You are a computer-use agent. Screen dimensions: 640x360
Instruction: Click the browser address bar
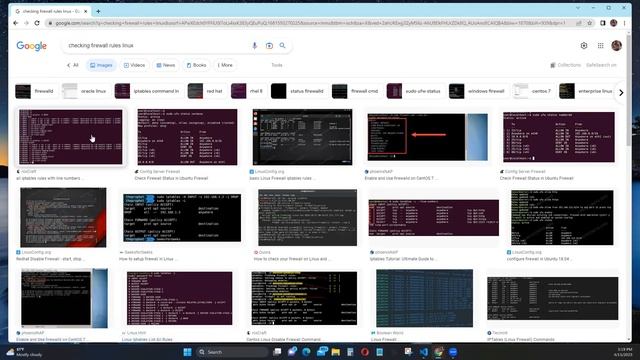pos(310,23)
